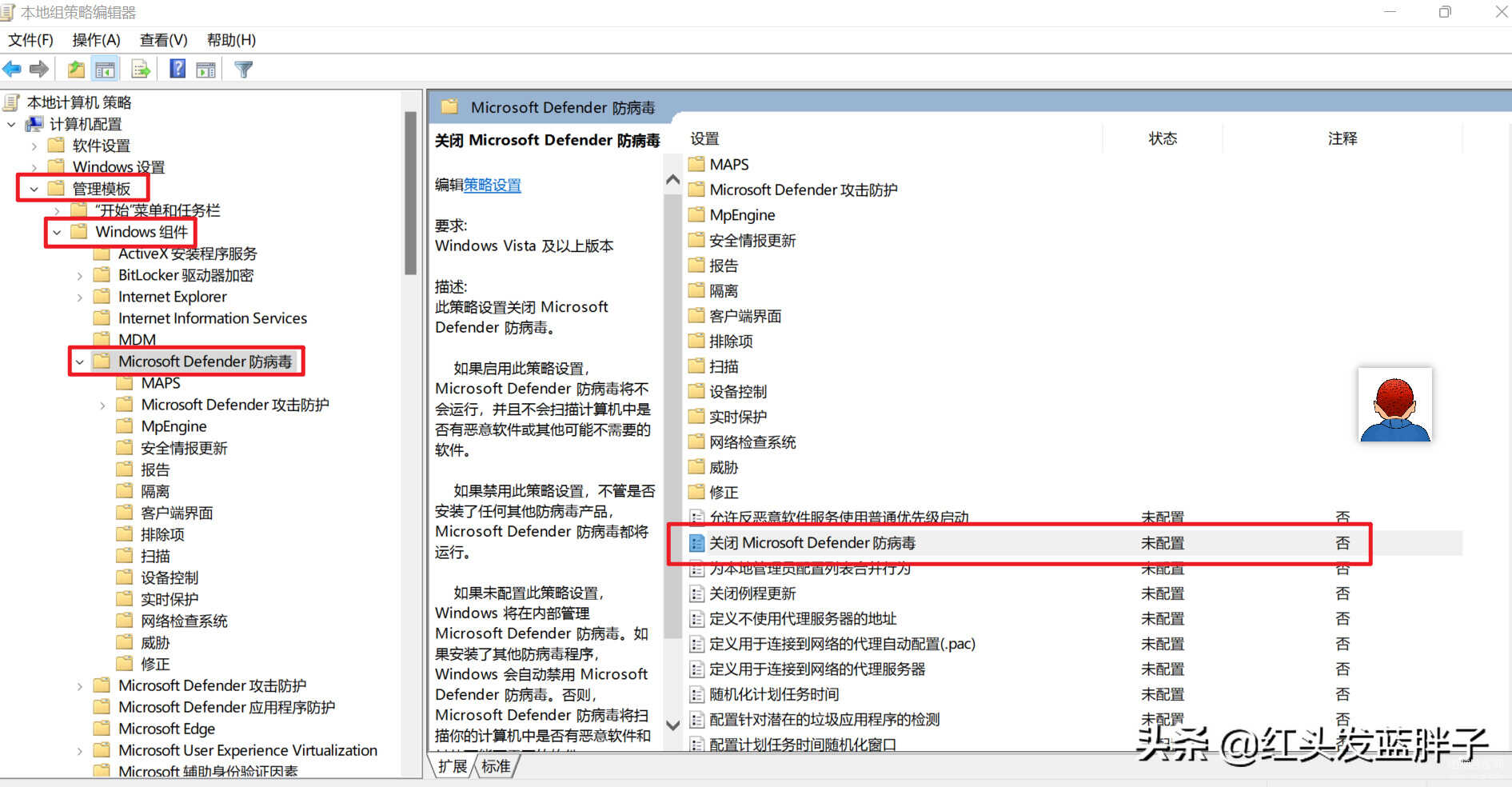Expand the BitLocker 驱动器加密 node
Viewport: 1512px width, 787px height.
79,275
